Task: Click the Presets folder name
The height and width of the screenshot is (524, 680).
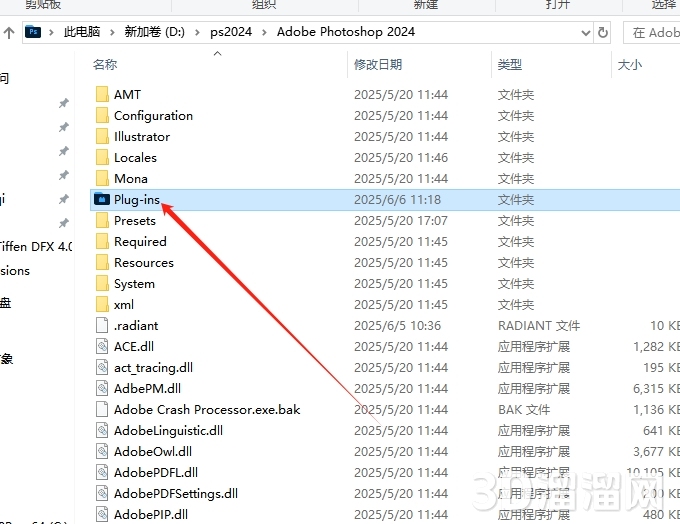Action: coord(134,220)
